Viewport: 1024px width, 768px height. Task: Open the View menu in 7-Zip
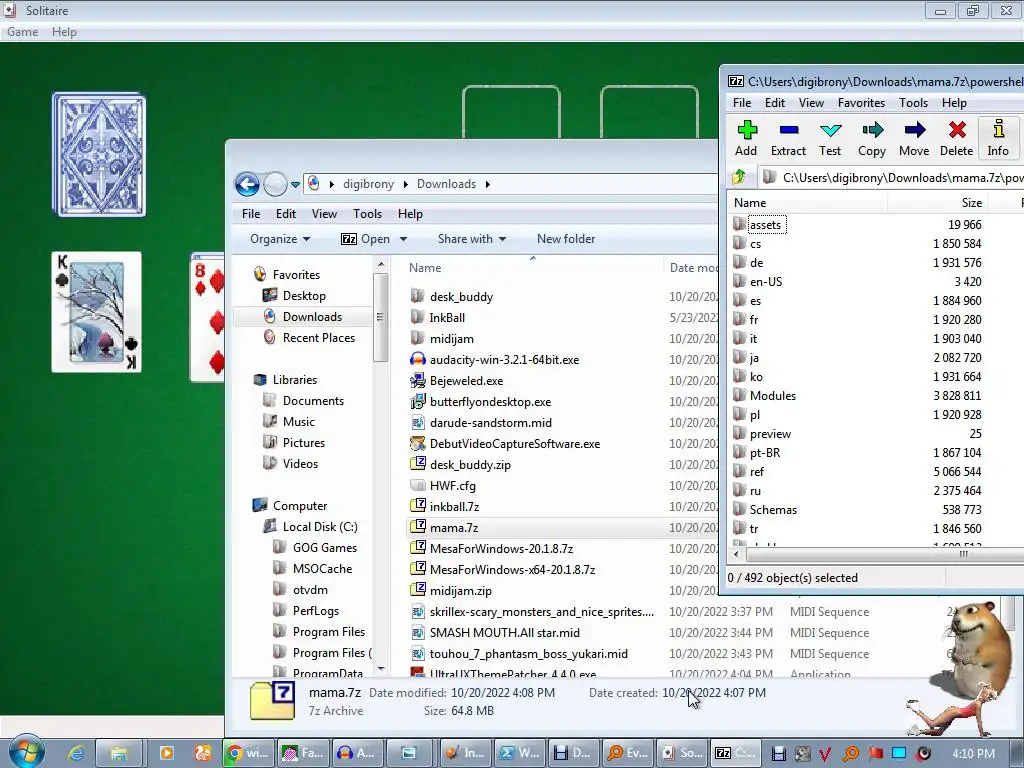click(x=811, y=103)
